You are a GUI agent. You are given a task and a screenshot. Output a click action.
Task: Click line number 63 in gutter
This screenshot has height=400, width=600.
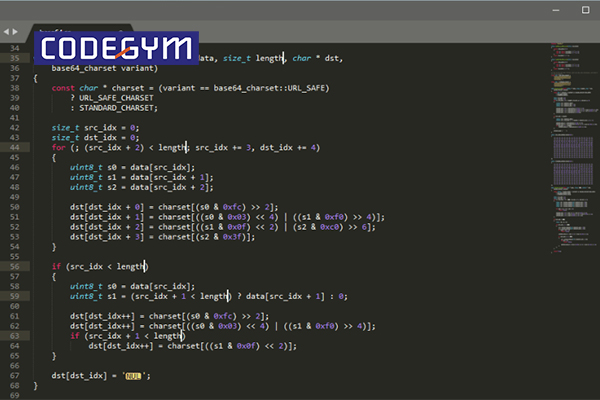point(14,335)
